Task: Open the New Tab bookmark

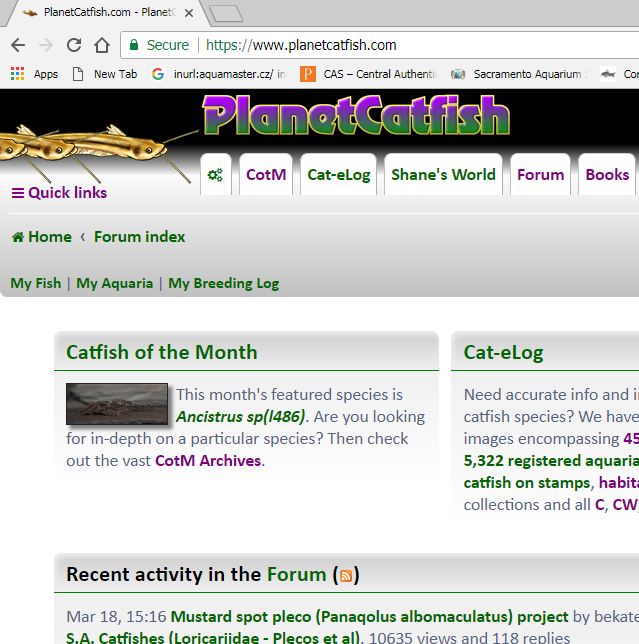Action: 105,74
